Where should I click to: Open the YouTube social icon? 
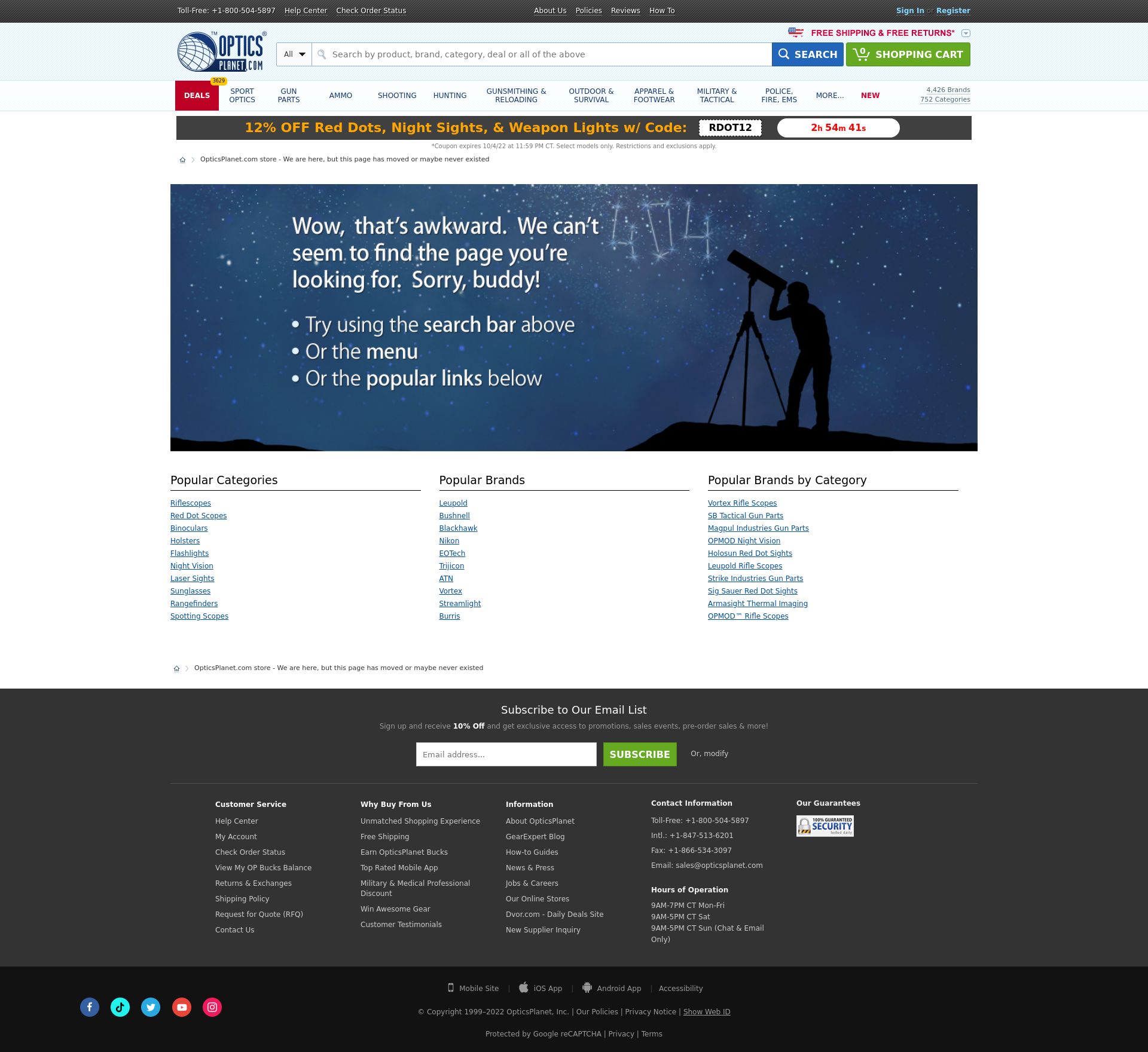pos(182,1007)
